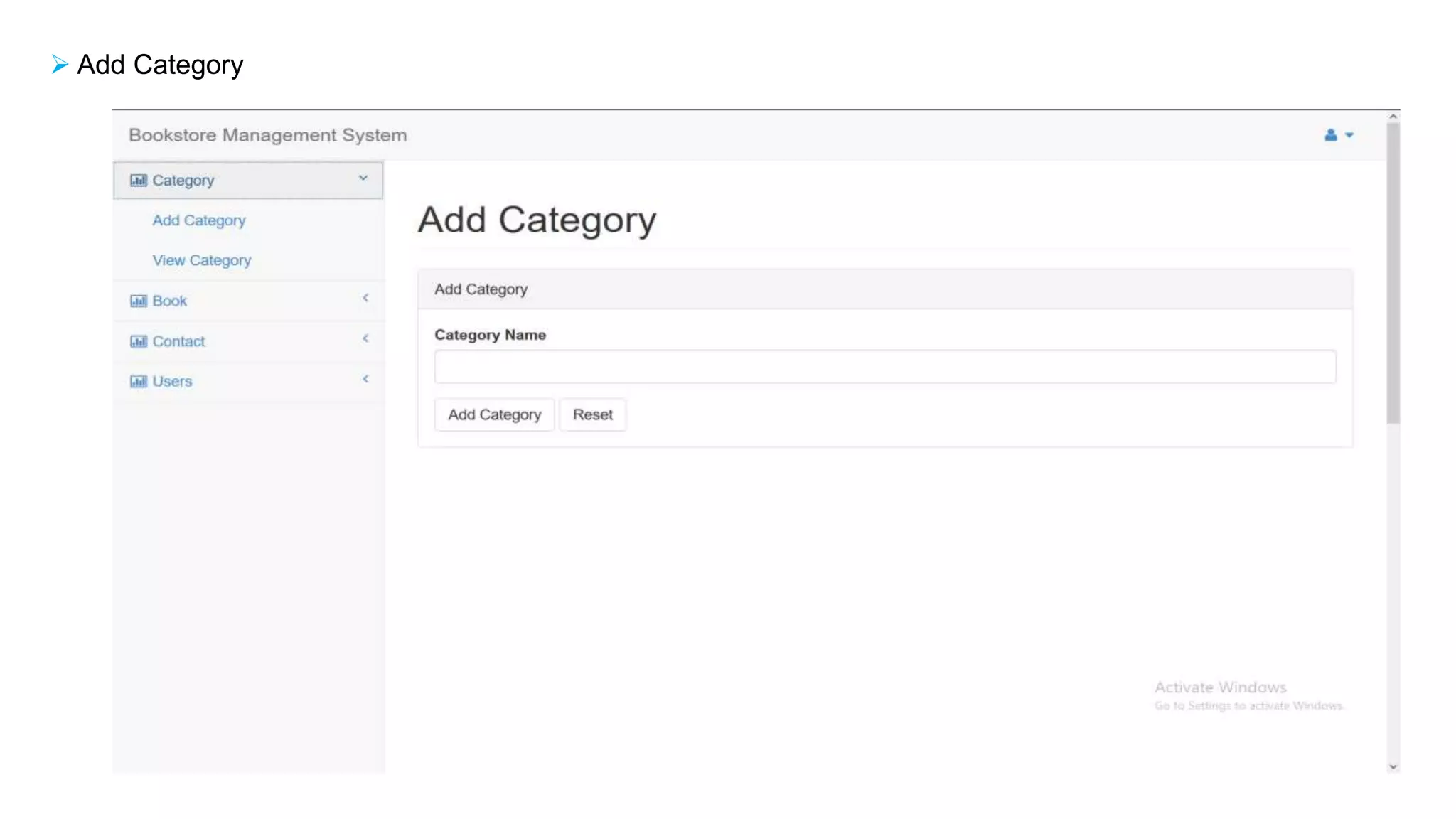The width and height of the screenshot is (1456, 819).
Task: Click the user profile icon in header
Action: click(1330, 135)
